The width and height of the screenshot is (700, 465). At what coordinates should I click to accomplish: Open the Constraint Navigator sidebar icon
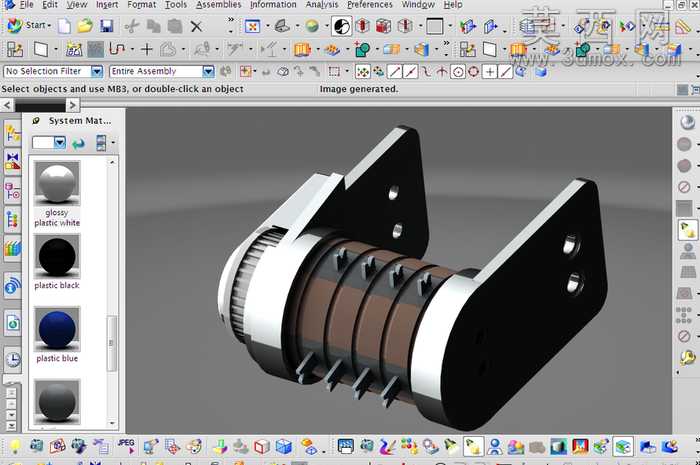pyautogui.click(x=12, y=162)
